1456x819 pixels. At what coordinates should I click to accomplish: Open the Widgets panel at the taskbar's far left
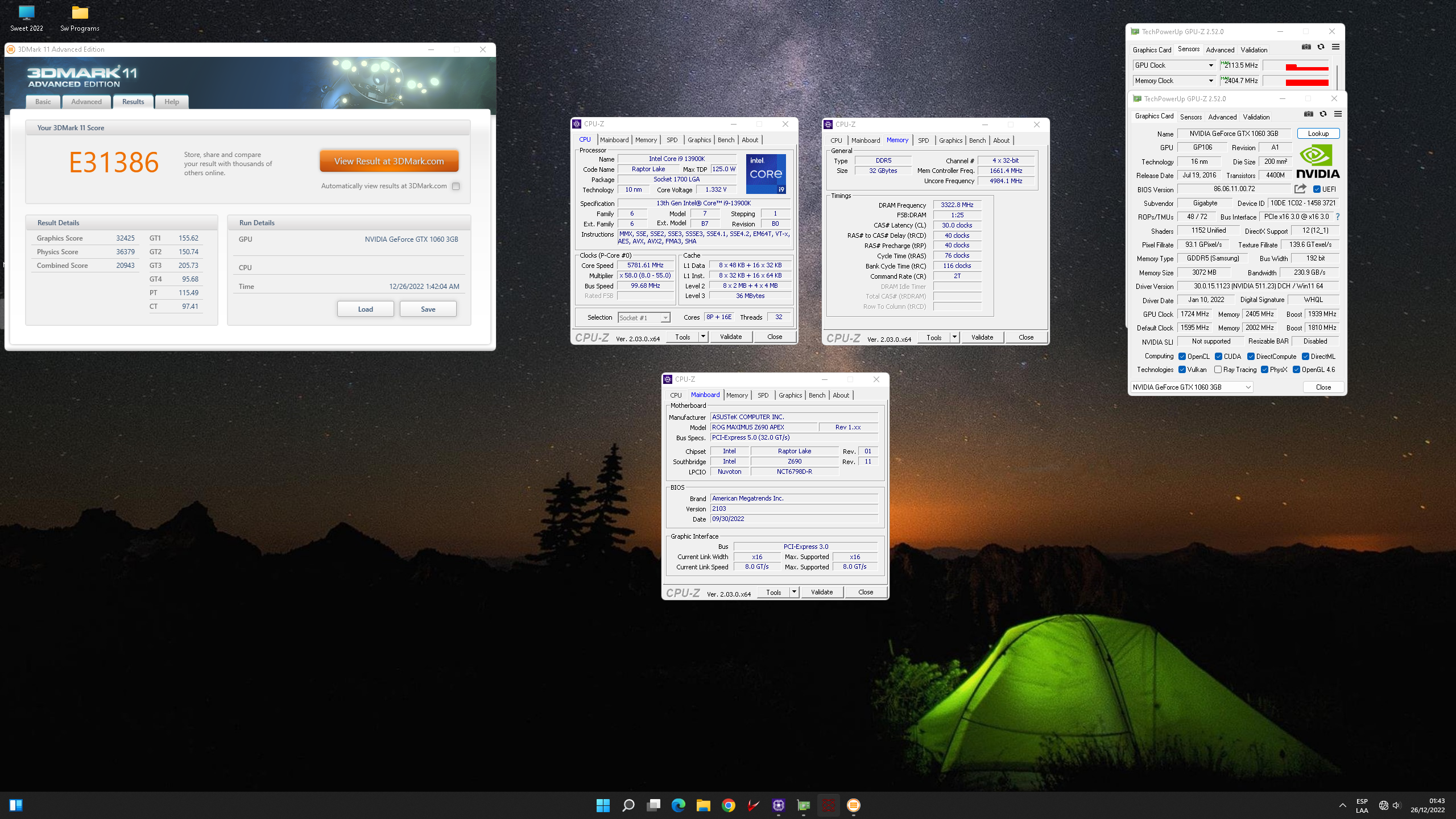coord(16,805)
